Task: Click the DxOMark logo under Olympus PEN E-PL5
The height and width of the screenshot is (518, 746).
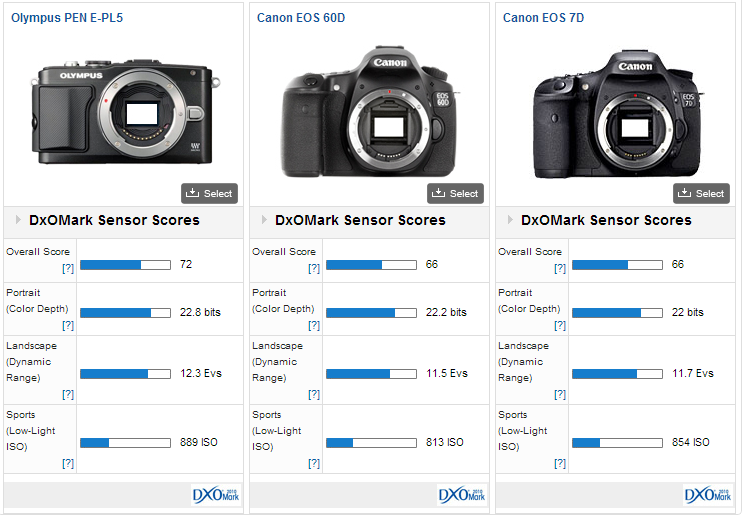Action: tap(216, 495)
